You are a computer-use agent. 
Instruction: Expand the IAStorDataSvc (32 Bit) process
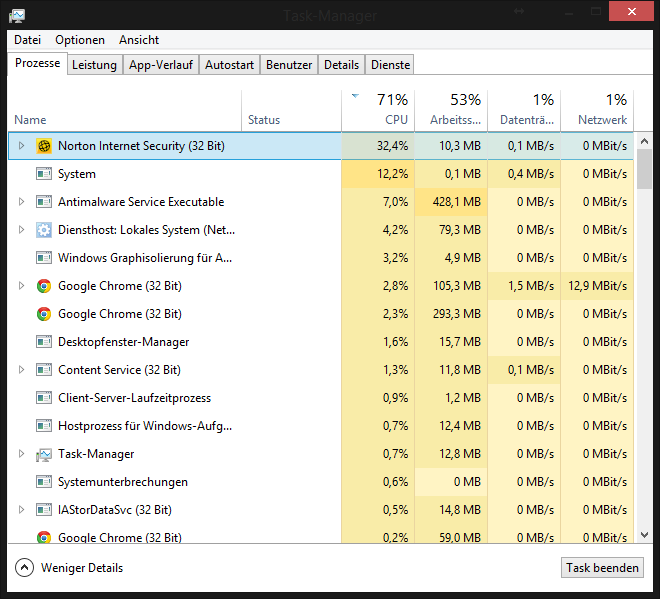tap(21, 510)
